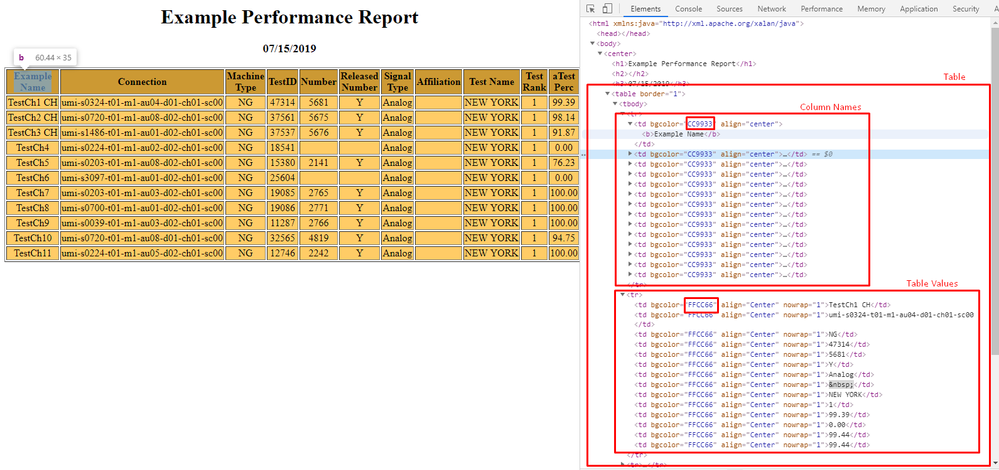Screen dimensions: 999x470
Task: Click the Test Name column header
Action: pyautogui.click(x=492, y=82)
